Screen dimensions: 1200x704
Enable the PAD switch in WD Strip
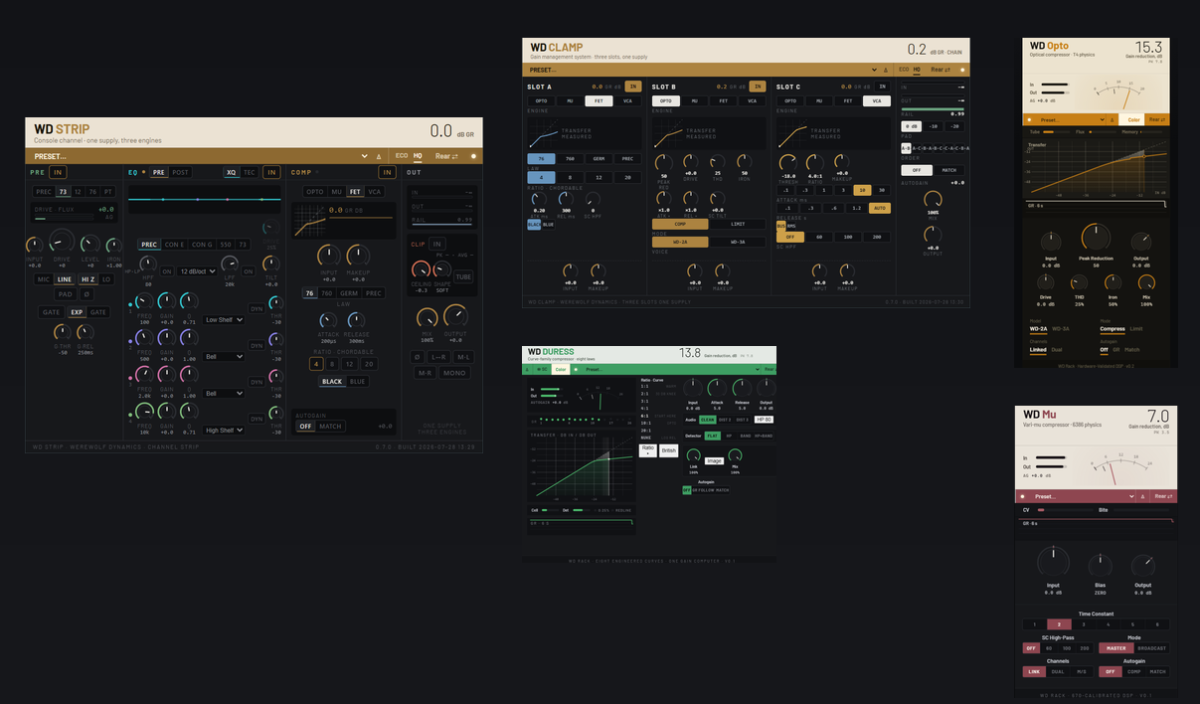point(65,294)
